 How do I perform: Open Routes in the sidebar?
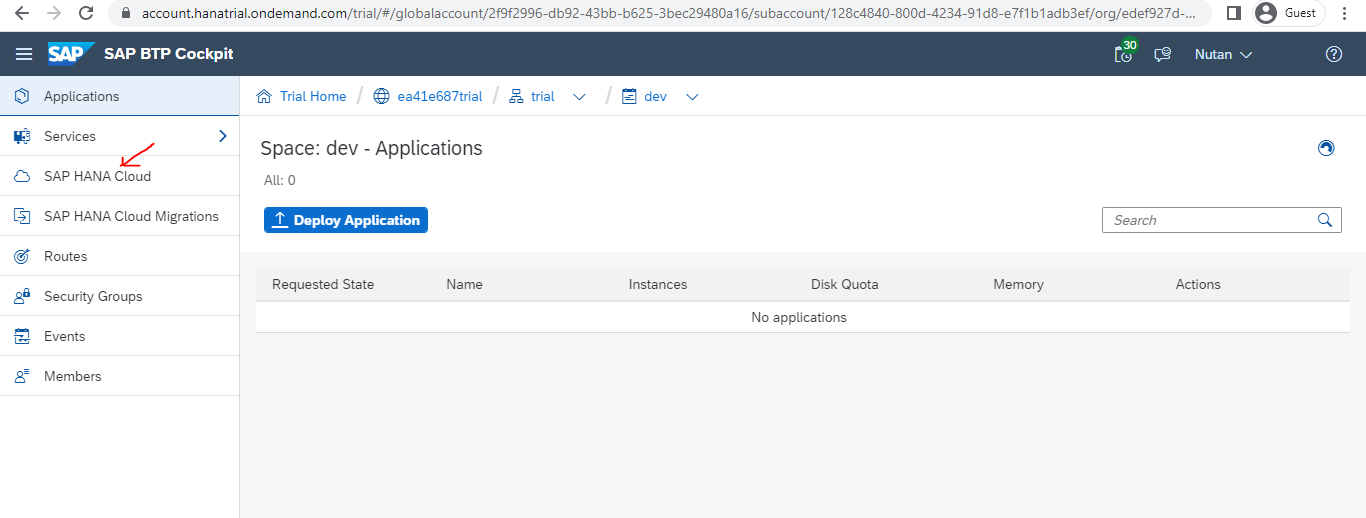pyautogui.click(x=120, y=256)
